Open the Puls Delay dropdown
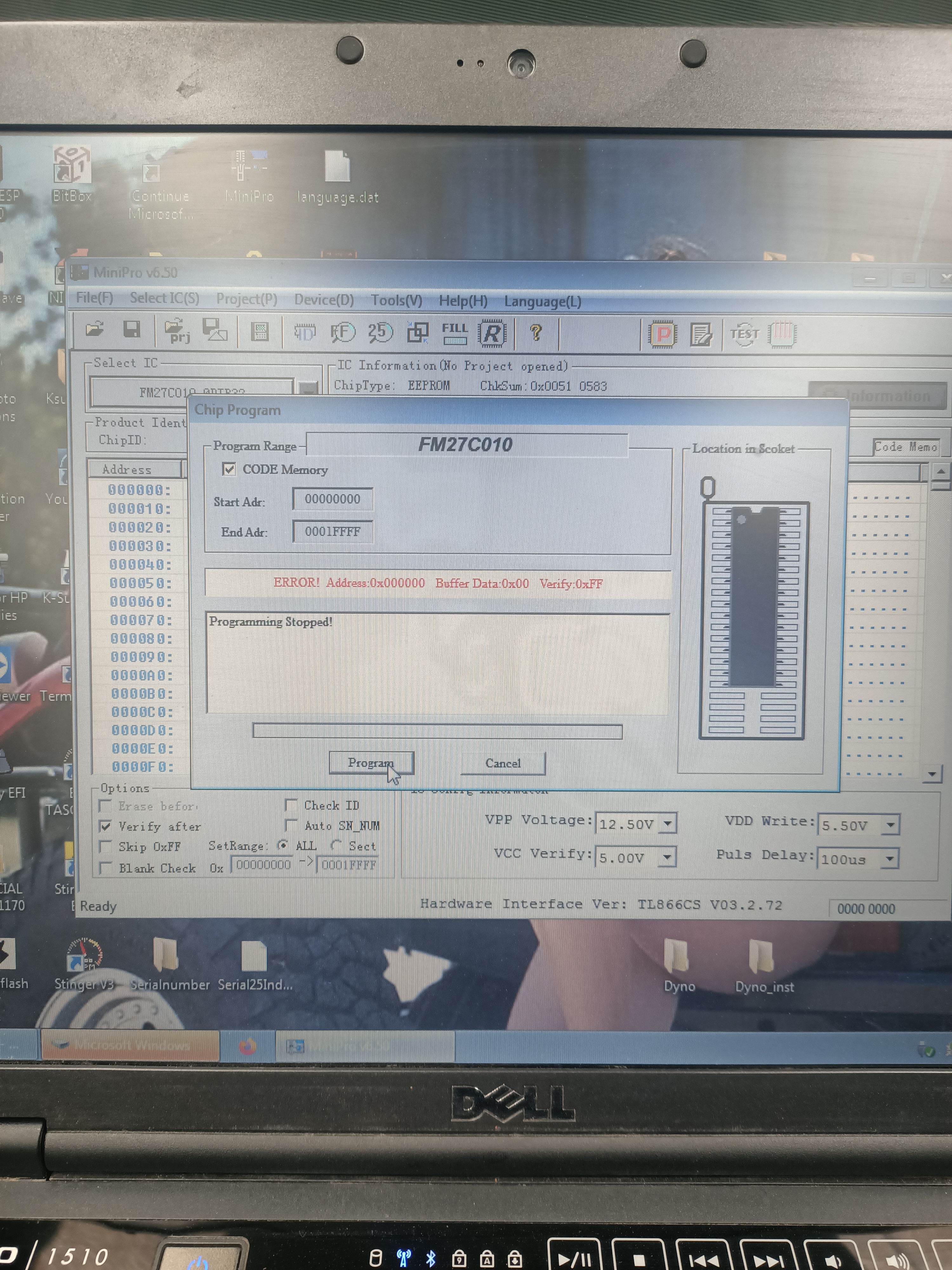Image resolution: width=952 pixels, height=1270 pixels. 889,859
